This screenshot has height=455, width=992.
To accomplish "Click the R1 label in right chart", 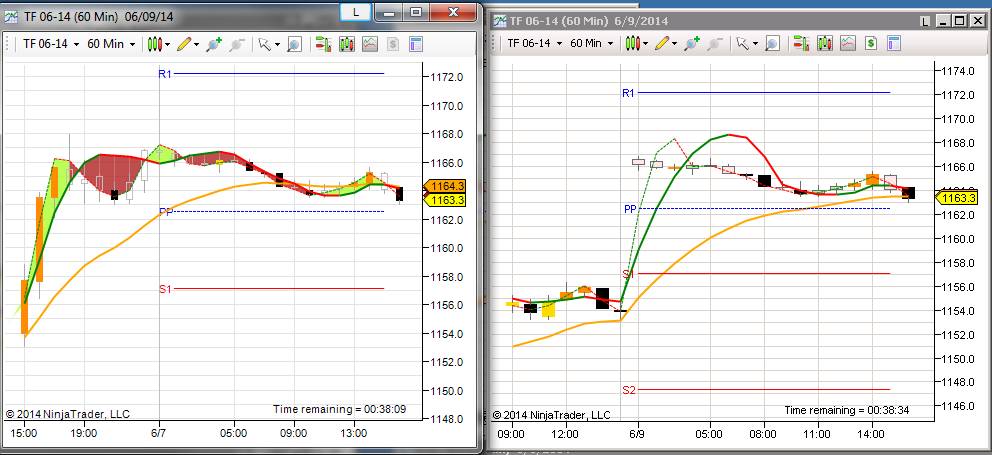I will (628, 93).
